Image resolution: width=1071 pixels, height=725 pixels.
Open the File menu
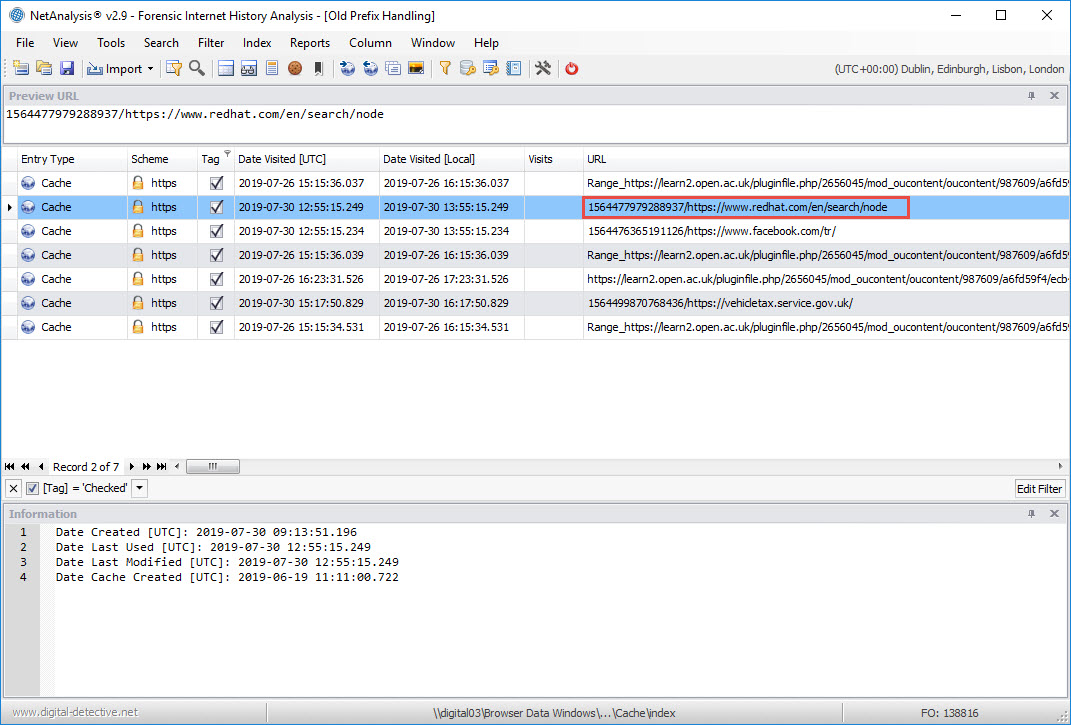point(25,43)
